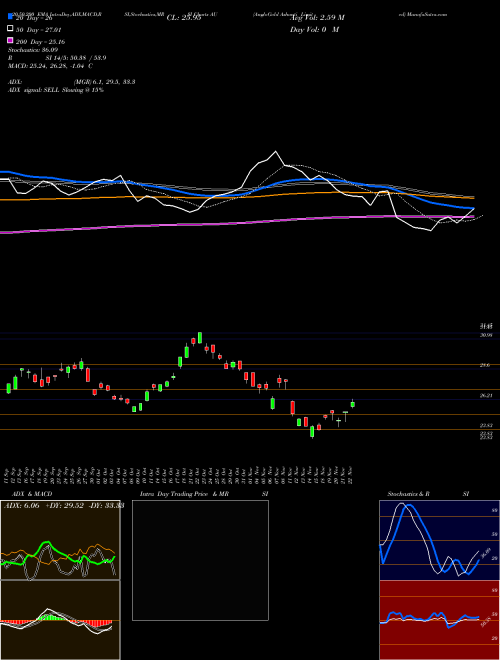Select the '50 Day = 27.01' legend text

pyautogui.click(x=39, y=30)
